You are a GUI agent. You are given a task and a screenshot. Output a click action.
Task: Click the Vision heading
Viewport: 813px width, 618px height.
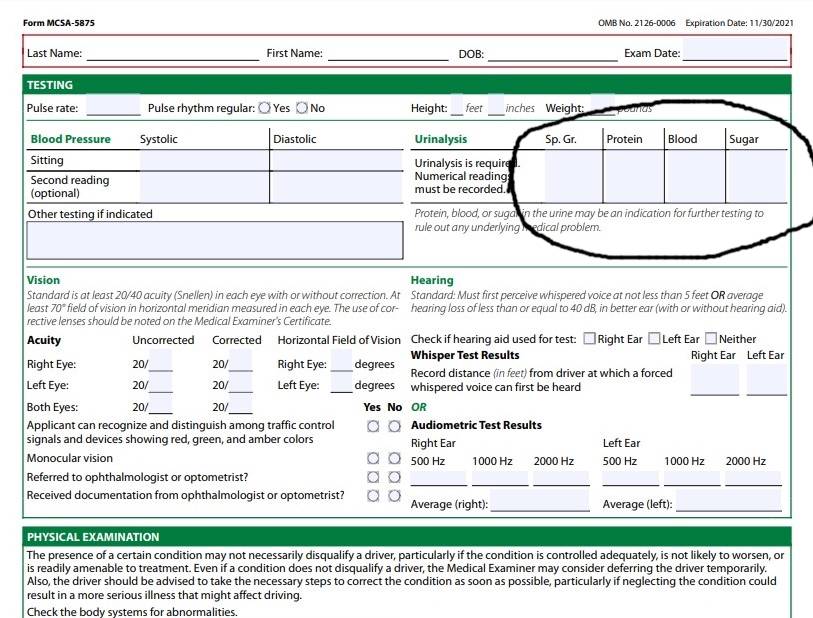click(44, 280)
